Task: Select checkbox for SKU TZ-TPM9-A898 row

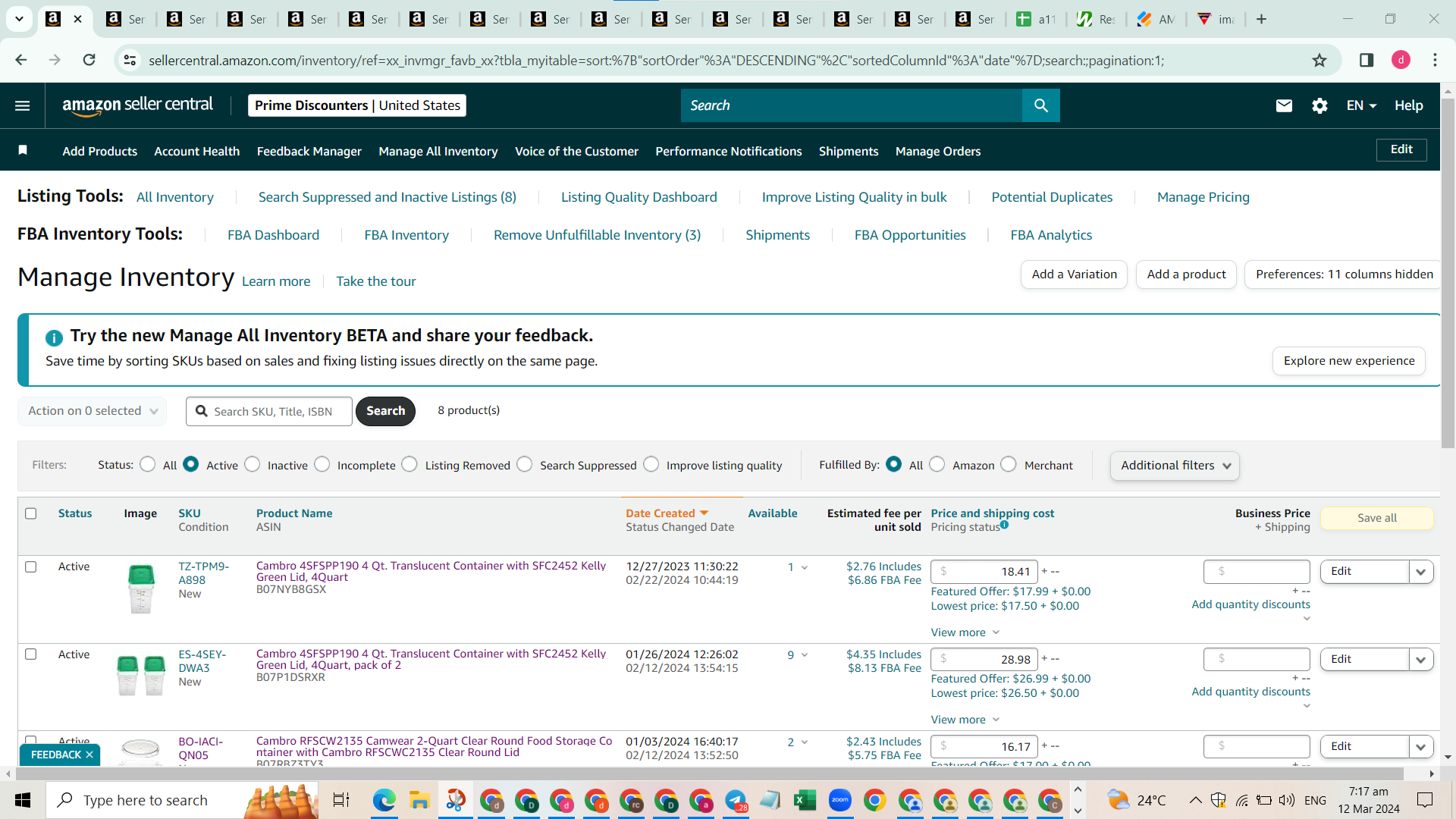Action: pyautogui.click(x=31, y=566)
